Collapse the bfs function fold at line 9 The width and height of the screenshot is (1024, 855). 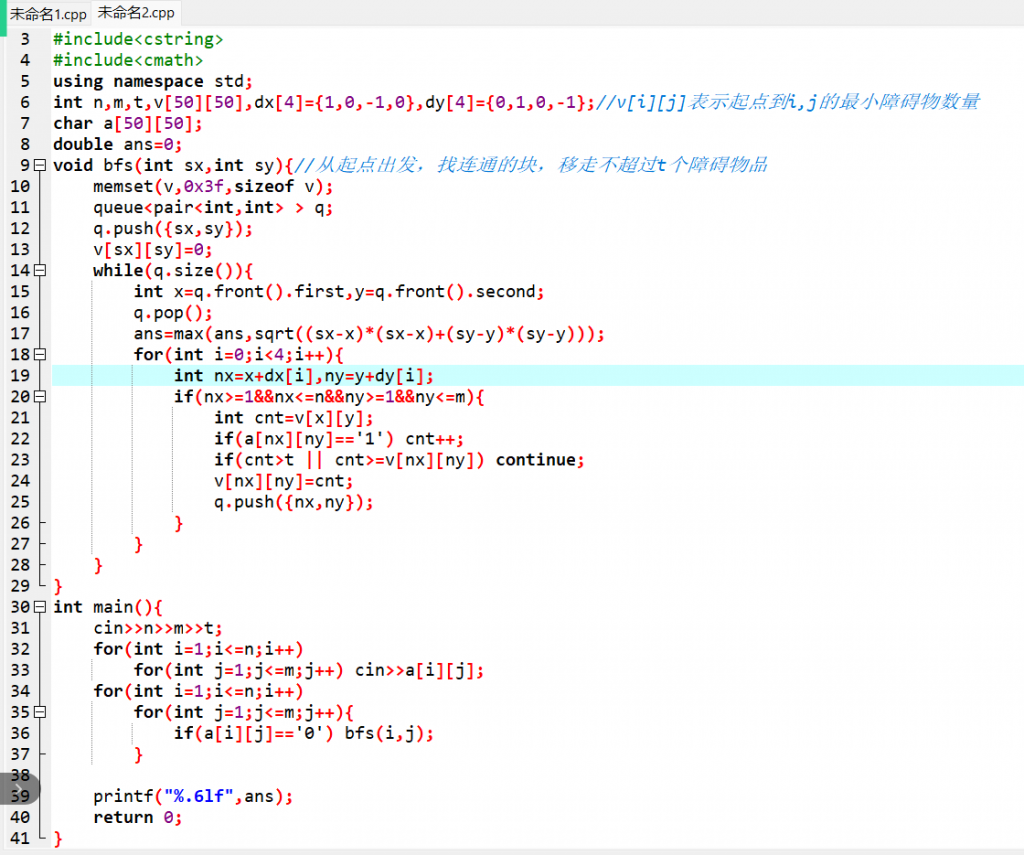[x=40, y=165]
